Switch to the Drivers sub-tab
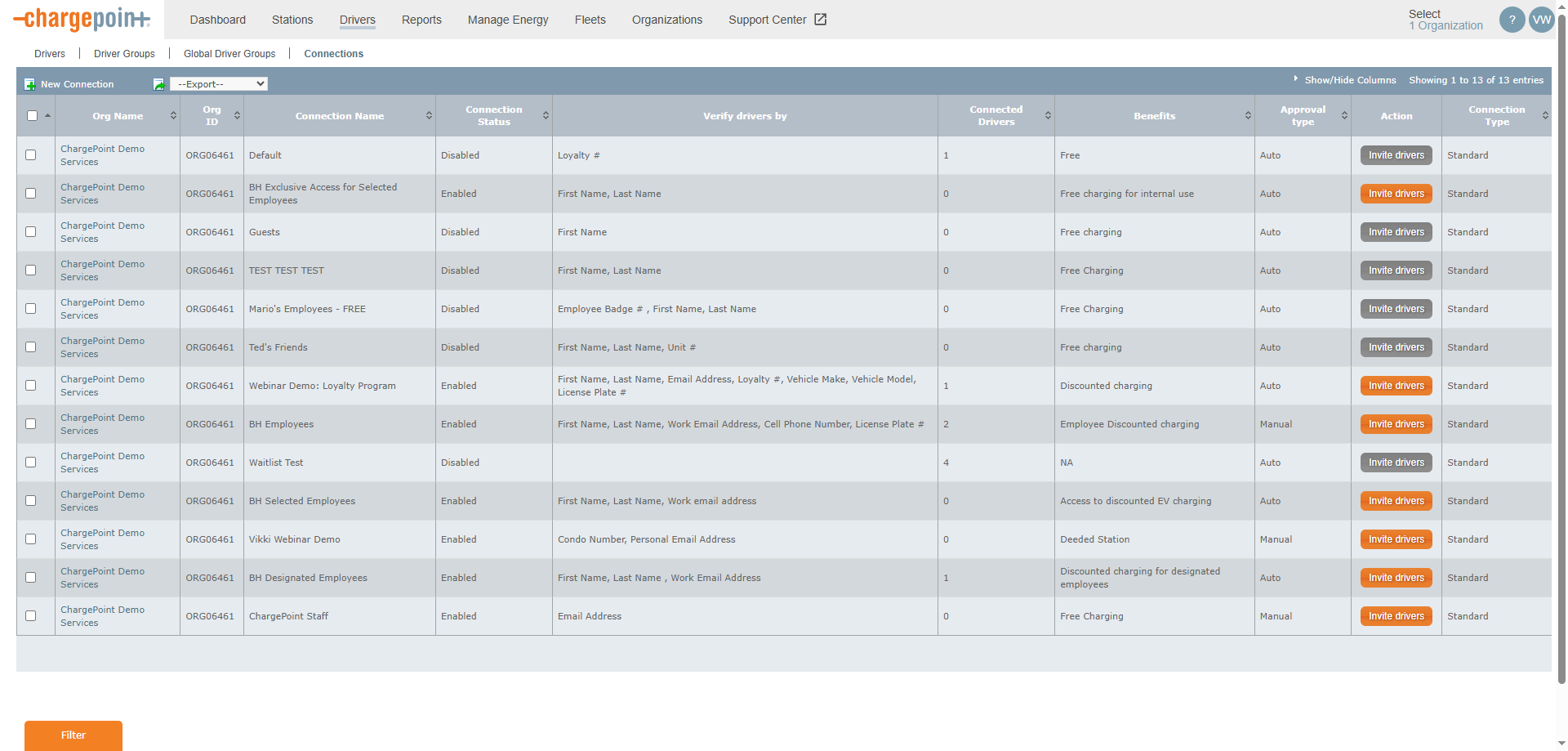Viewport: 1568px width, 751px height. [x=50, y=54]
